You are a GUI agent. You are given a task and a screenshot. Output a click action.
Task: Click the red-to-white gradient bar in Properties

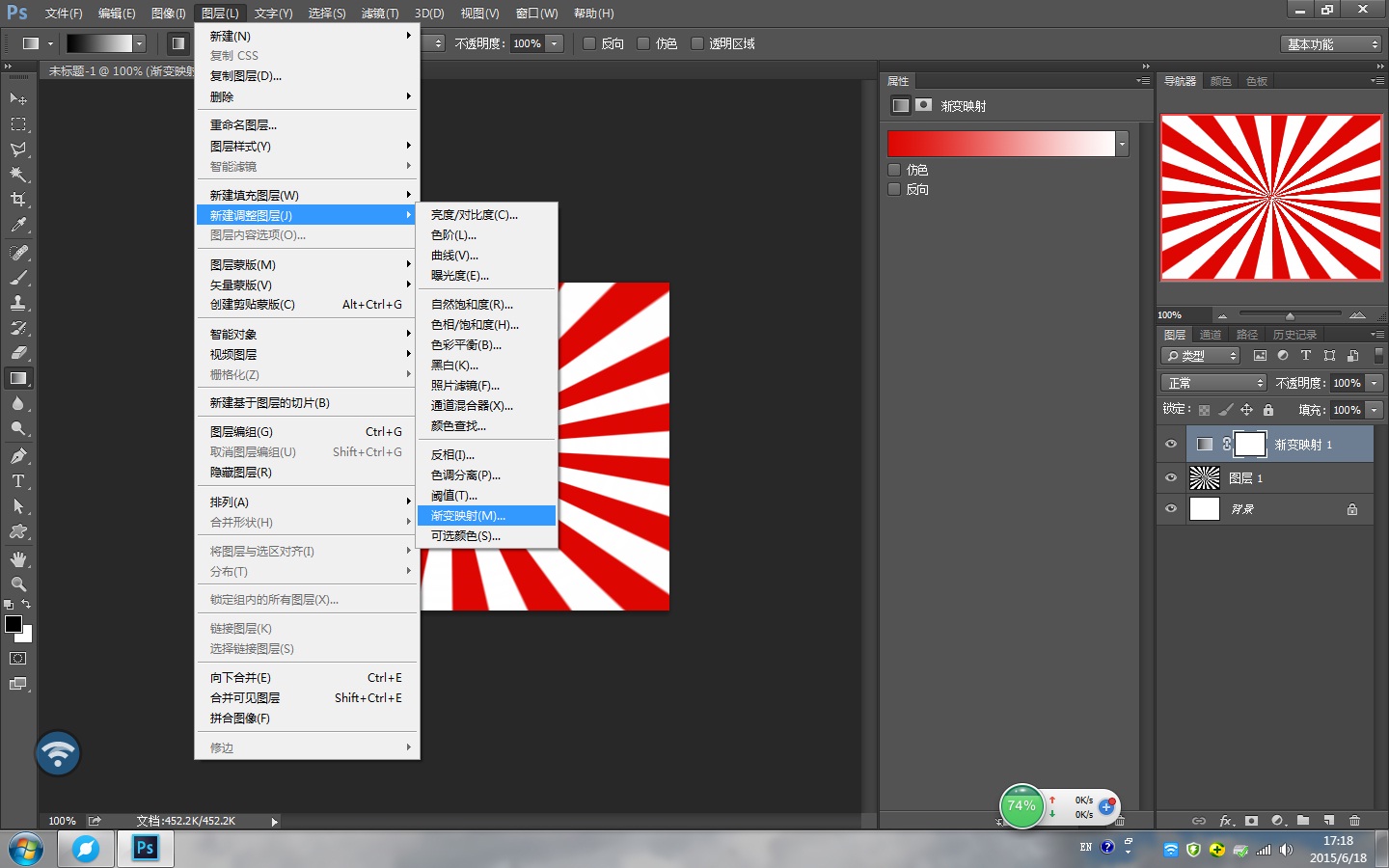tap(1001, 144)
